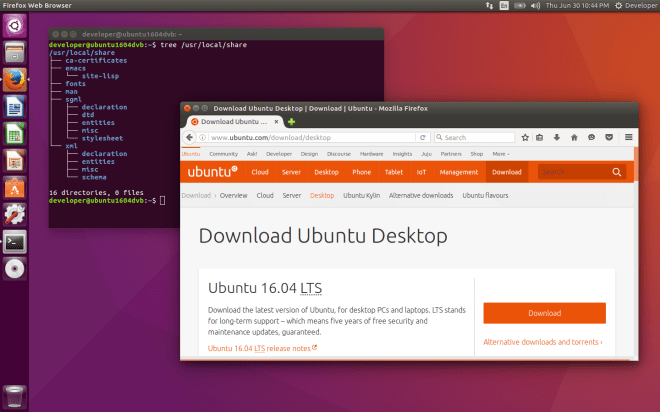Click the Firefox home icon
660x412 pixels.
click(x=574, y=137)
